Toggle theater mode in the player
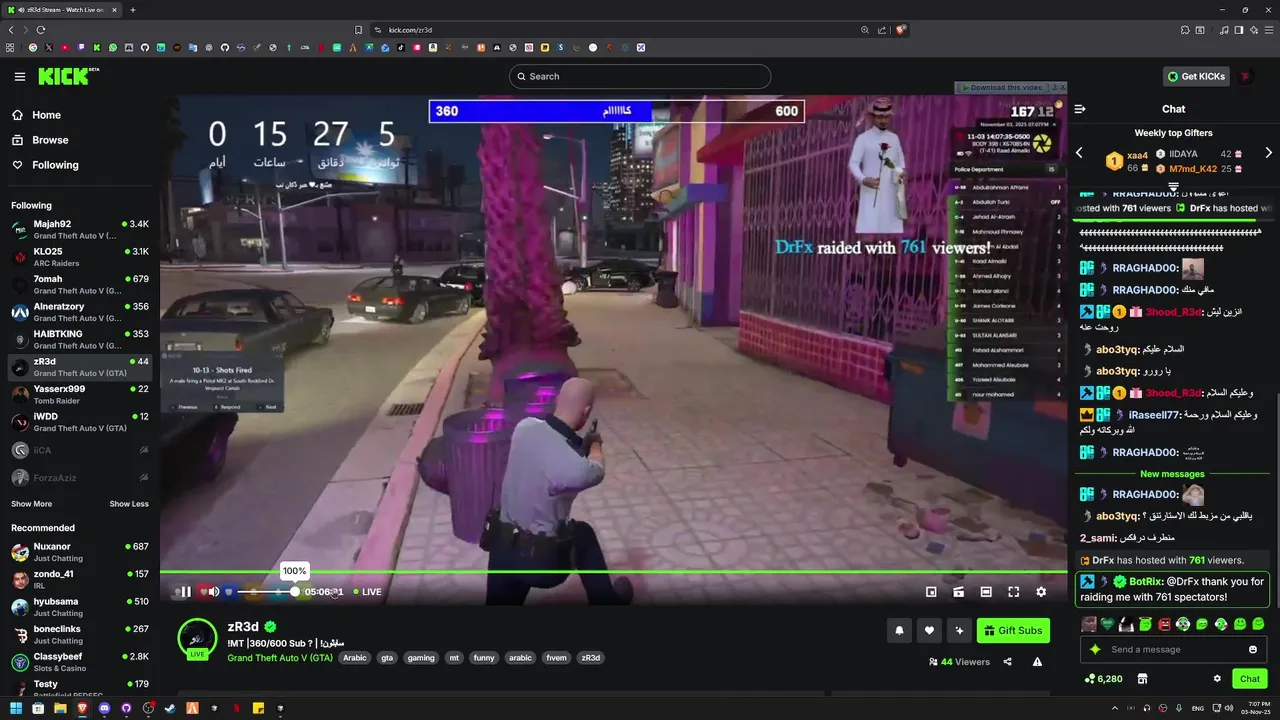1280x720 pixels. tap(986, 592)
